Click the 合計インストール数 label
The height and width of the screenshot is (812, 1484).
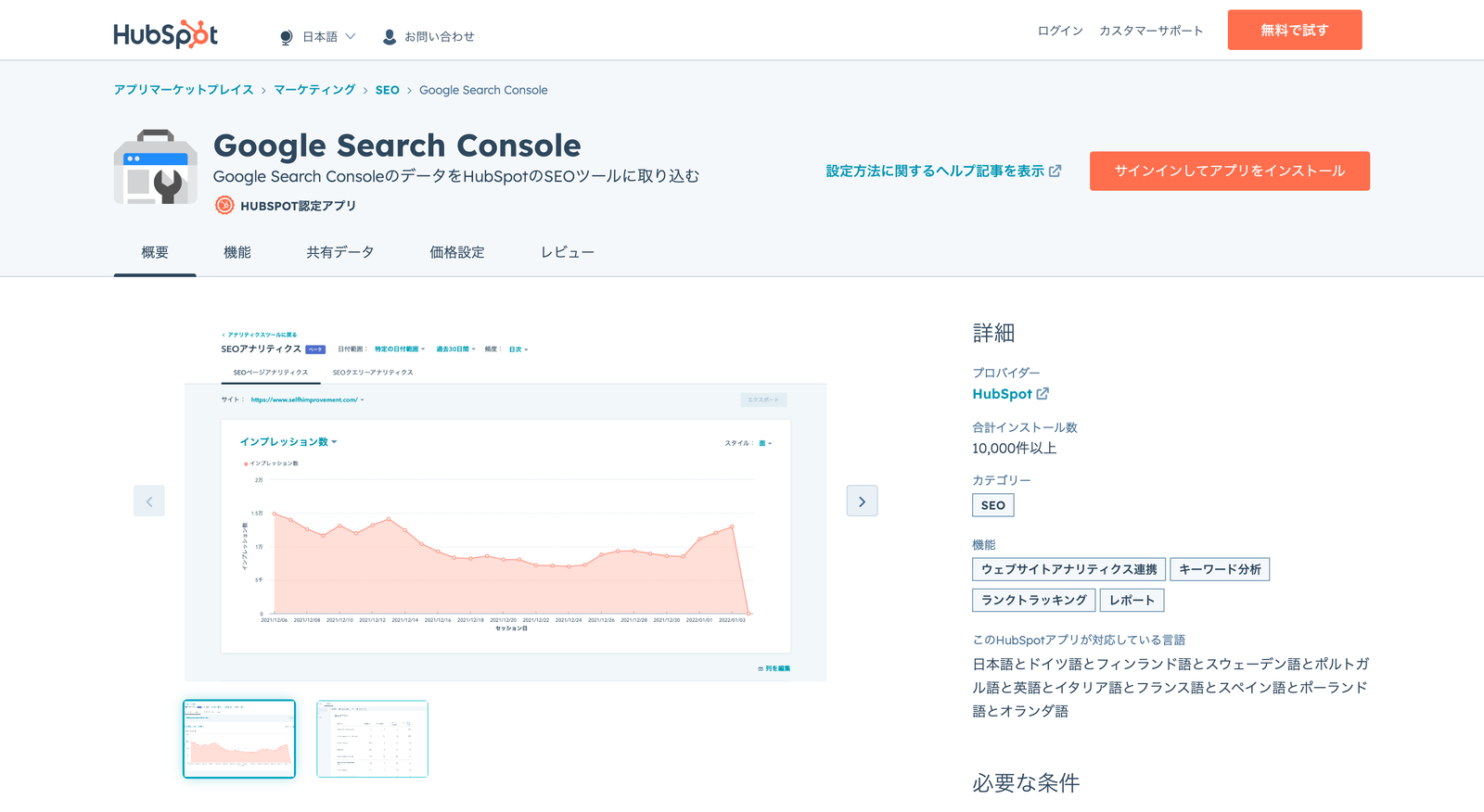point(1025,427)
